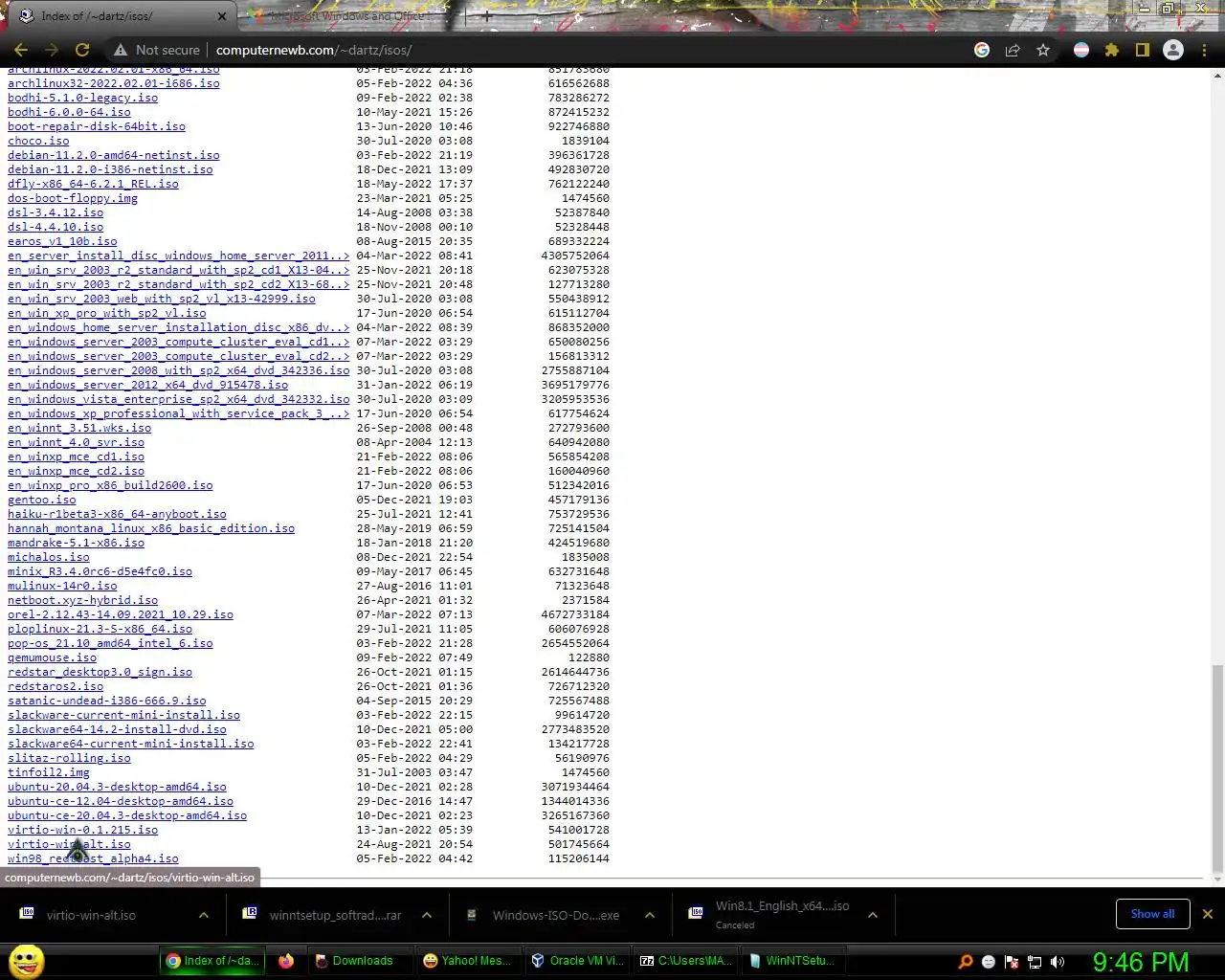
Task: Open the Chrome profile avatar menu
Action: pos(1173,50)
